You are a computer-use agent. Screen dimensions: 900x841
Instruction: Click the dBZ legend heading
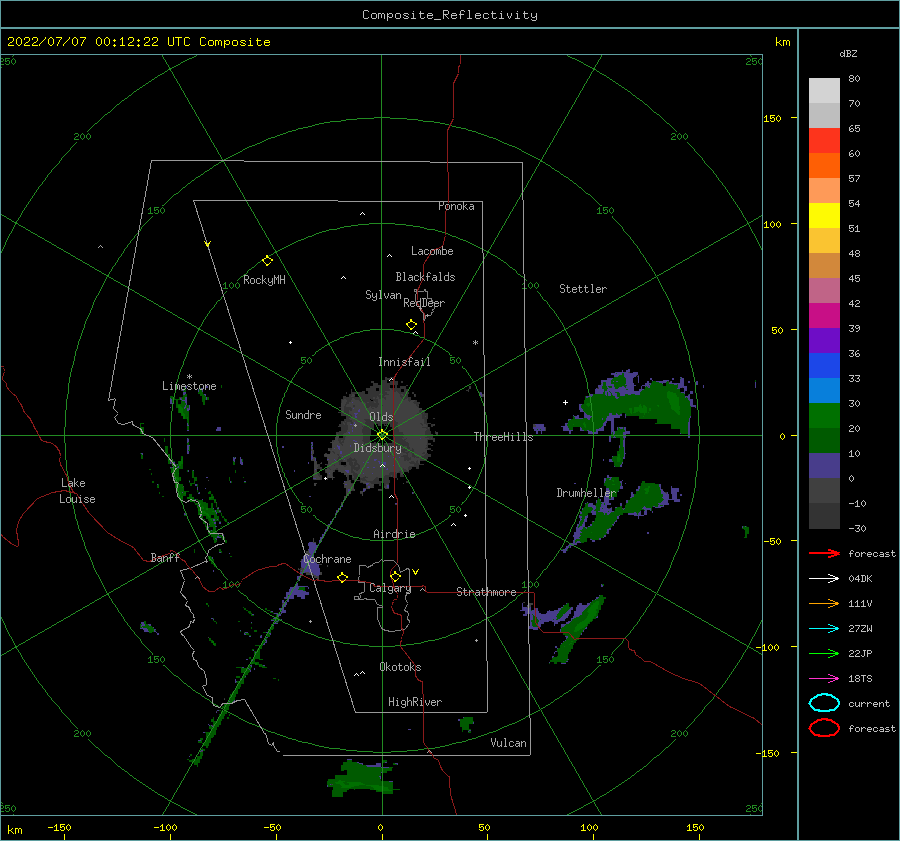click(848, 54)
